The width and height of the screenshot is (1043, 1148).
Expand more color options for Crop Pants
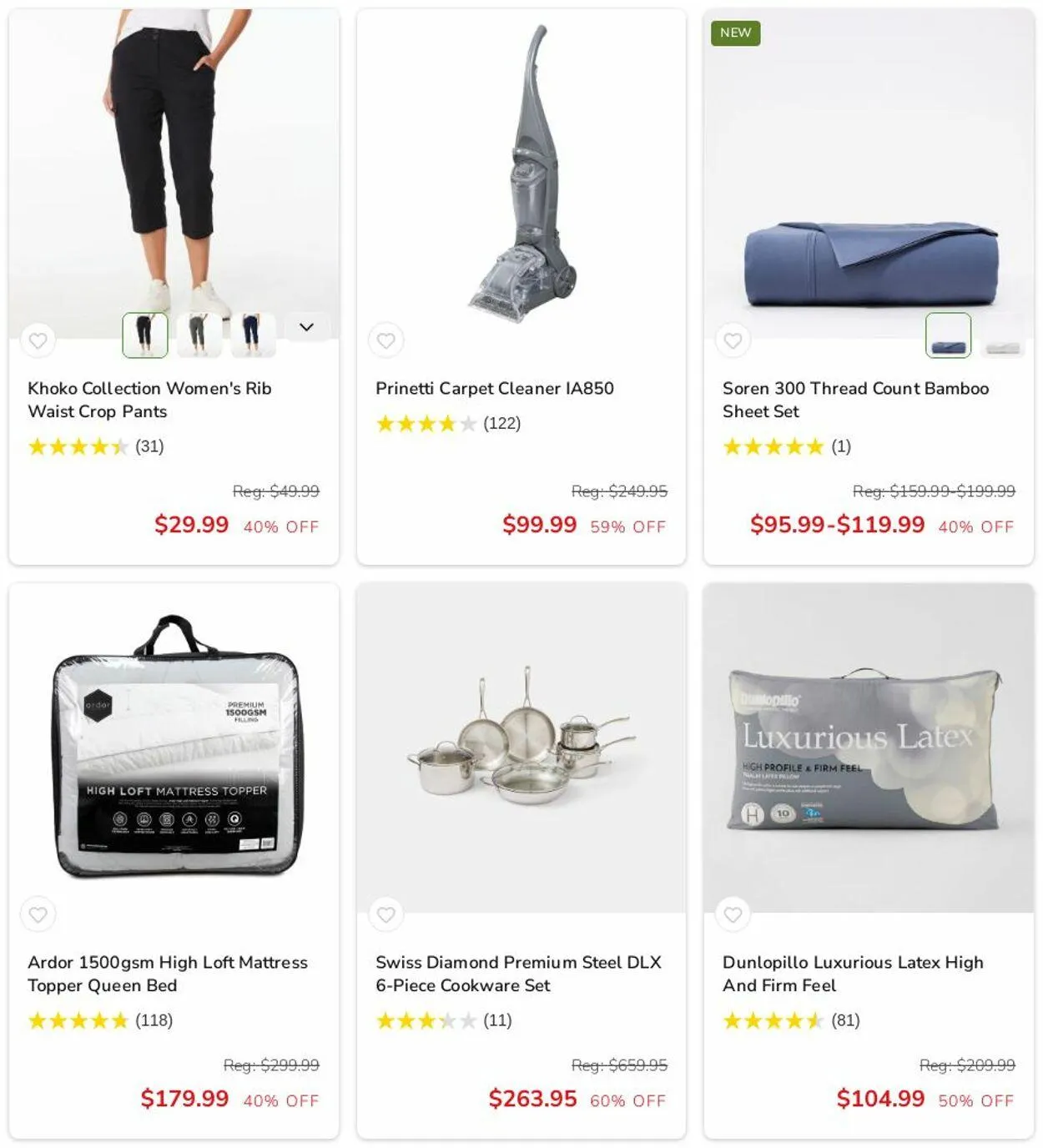pos(306,327)
